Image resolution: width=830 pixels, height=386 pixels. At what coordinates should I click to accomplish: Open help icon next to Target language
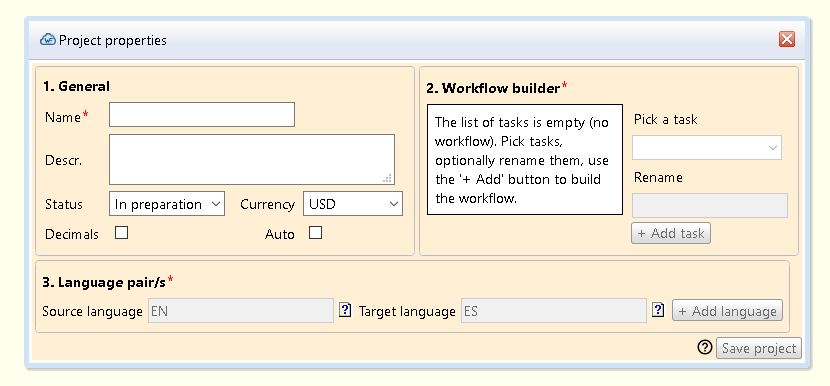tap(658, 310)
